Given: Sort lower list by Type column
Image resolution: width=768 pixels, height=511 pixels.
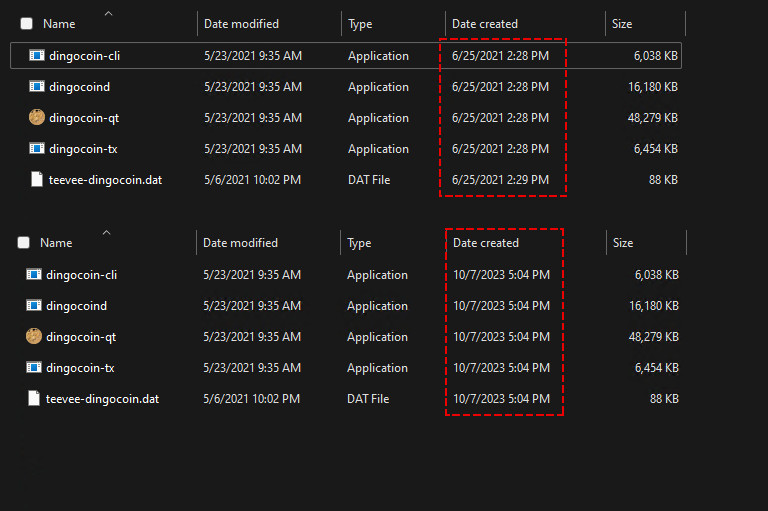Looking at the screenshot, I should pyautogui.click(x=359, y=243).
